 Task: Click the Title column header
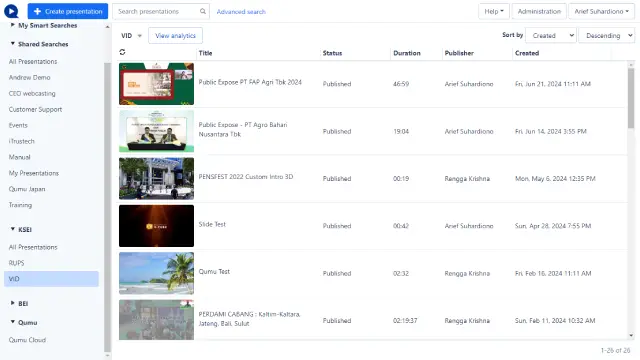pyautogui.click(x=205, y=53)
